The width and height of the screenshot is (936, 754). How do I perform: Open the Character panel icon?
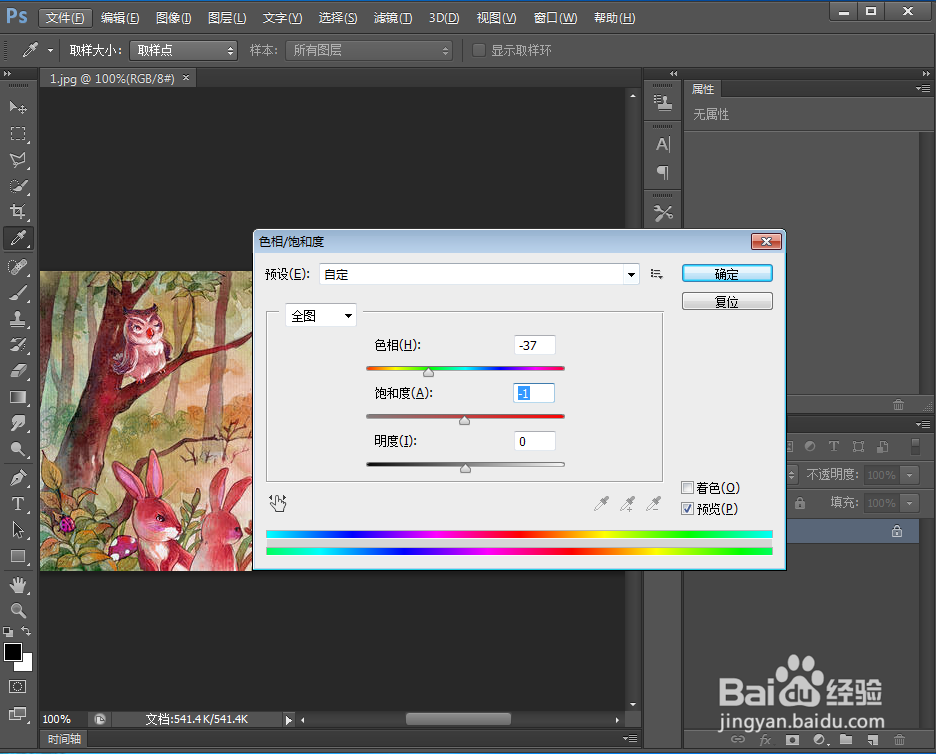coord(663,144)
